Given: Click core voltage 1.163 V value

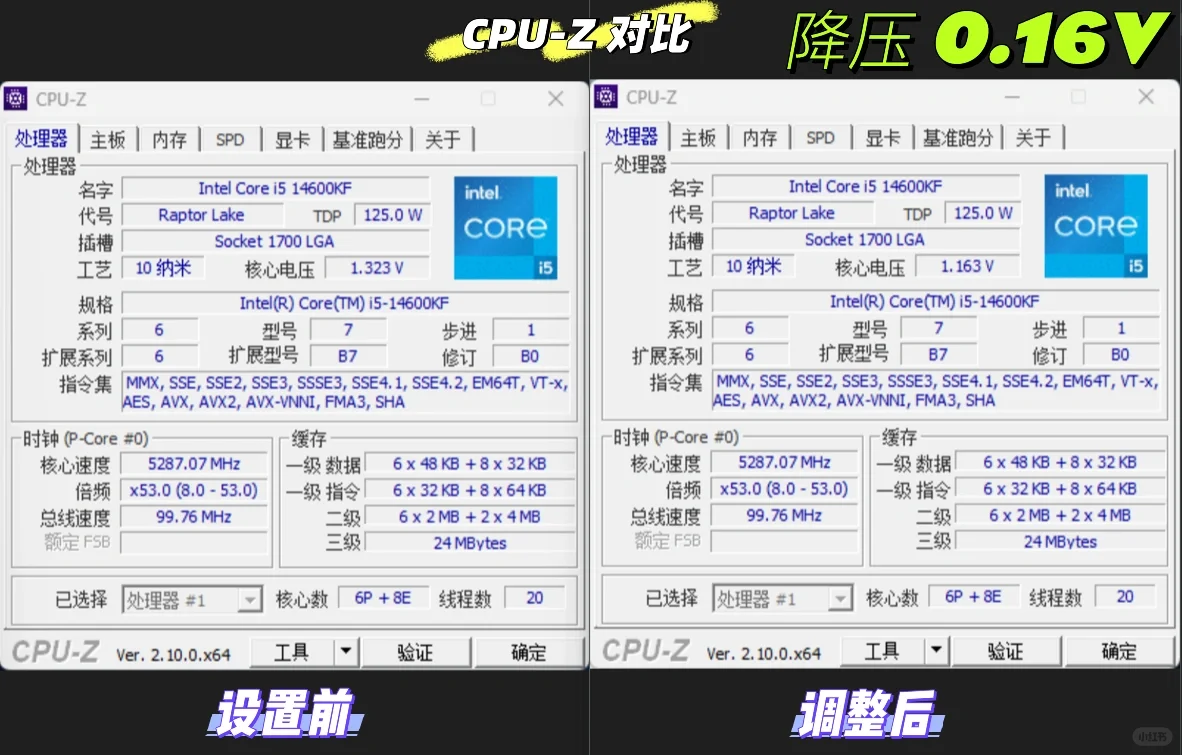Looking at the screenshot, I should point(967,267).
